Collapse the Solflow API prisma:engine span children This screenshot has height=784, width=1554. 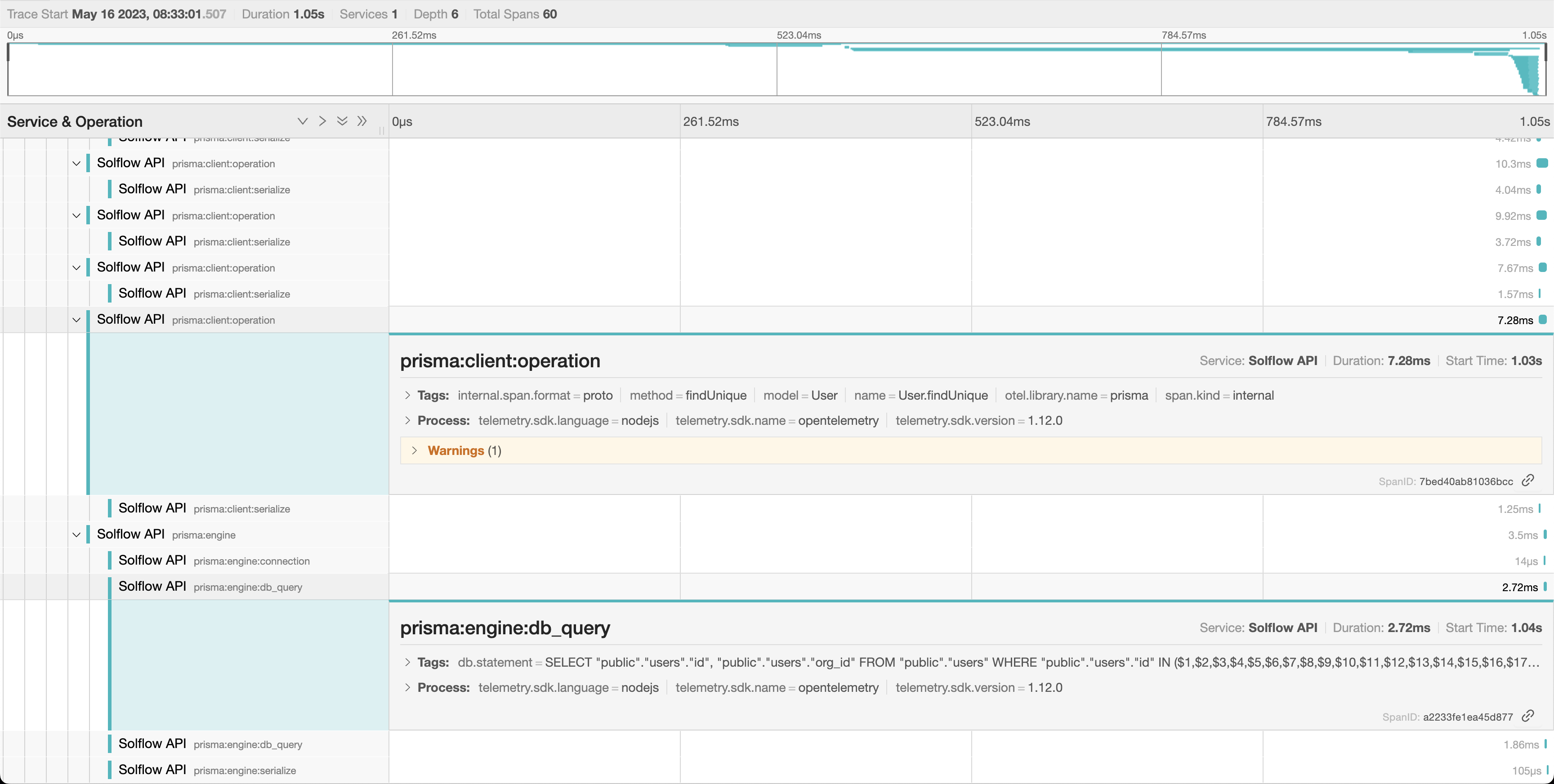[x=76, y=535]
